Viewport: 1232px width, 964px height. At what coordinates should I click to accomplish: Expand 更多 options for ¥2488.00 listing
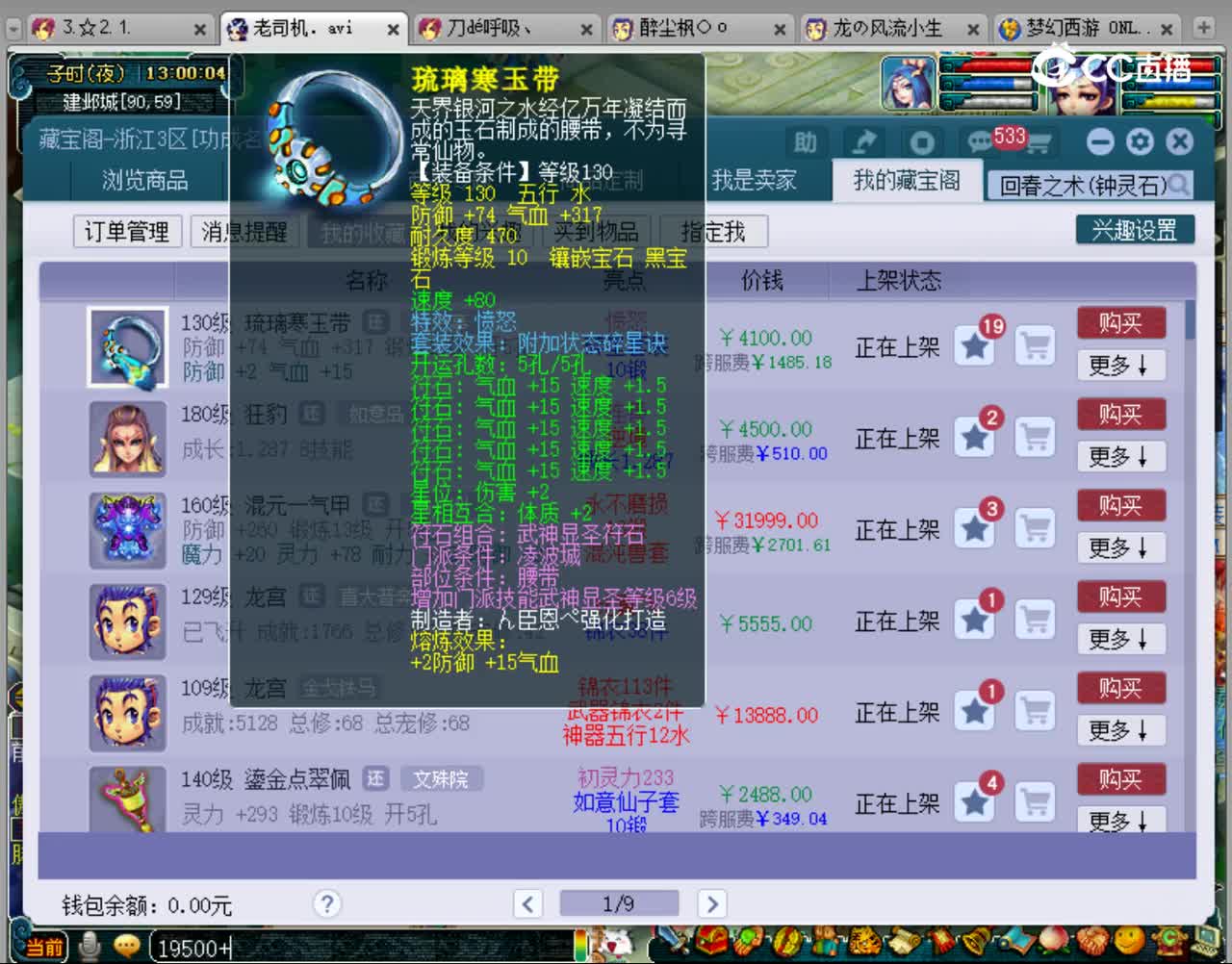[x=1120, y=820]
